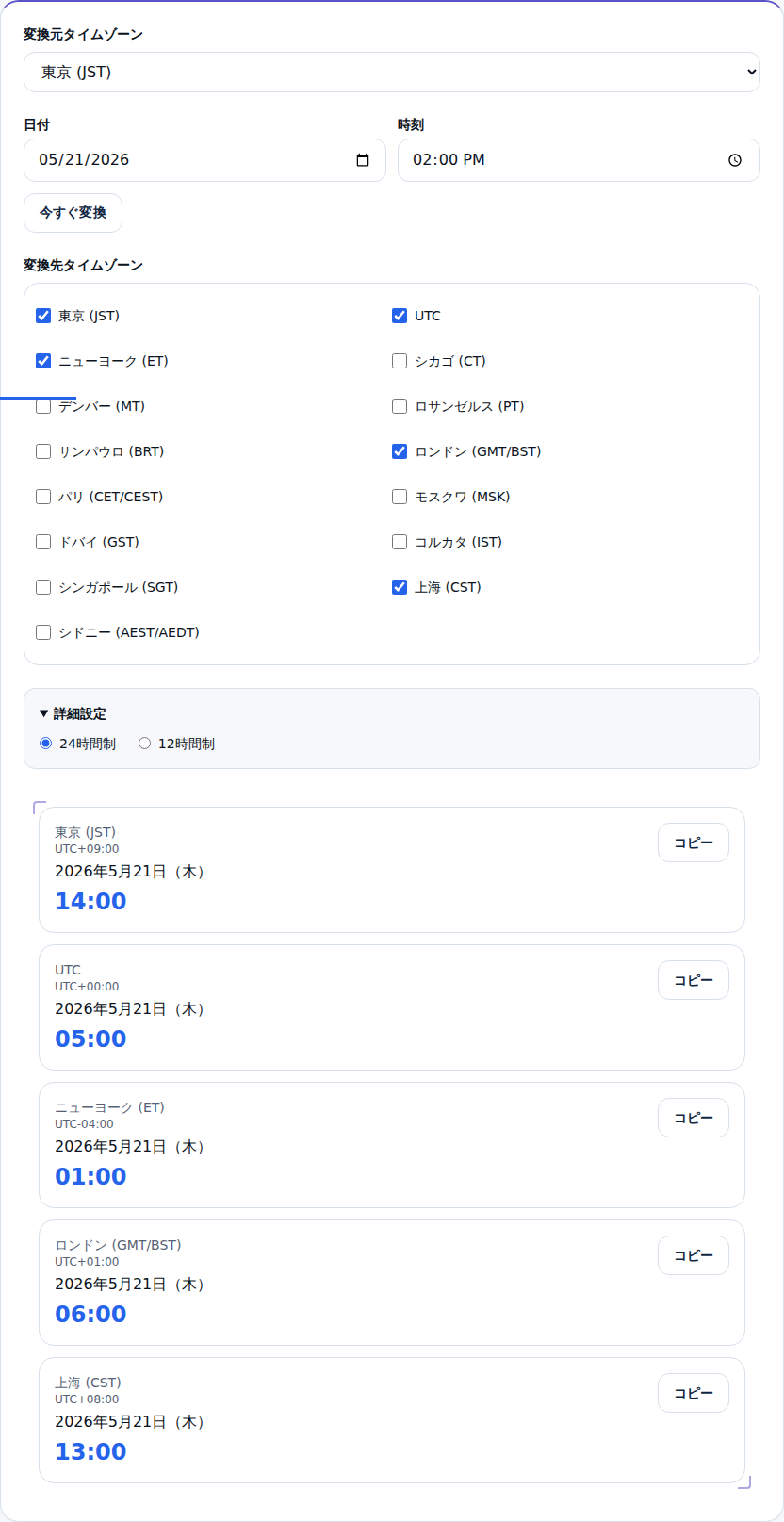
Task: Uncheck the 東京 (JST) checkbox
Action: pyautogui.click(x=43, y=316)
